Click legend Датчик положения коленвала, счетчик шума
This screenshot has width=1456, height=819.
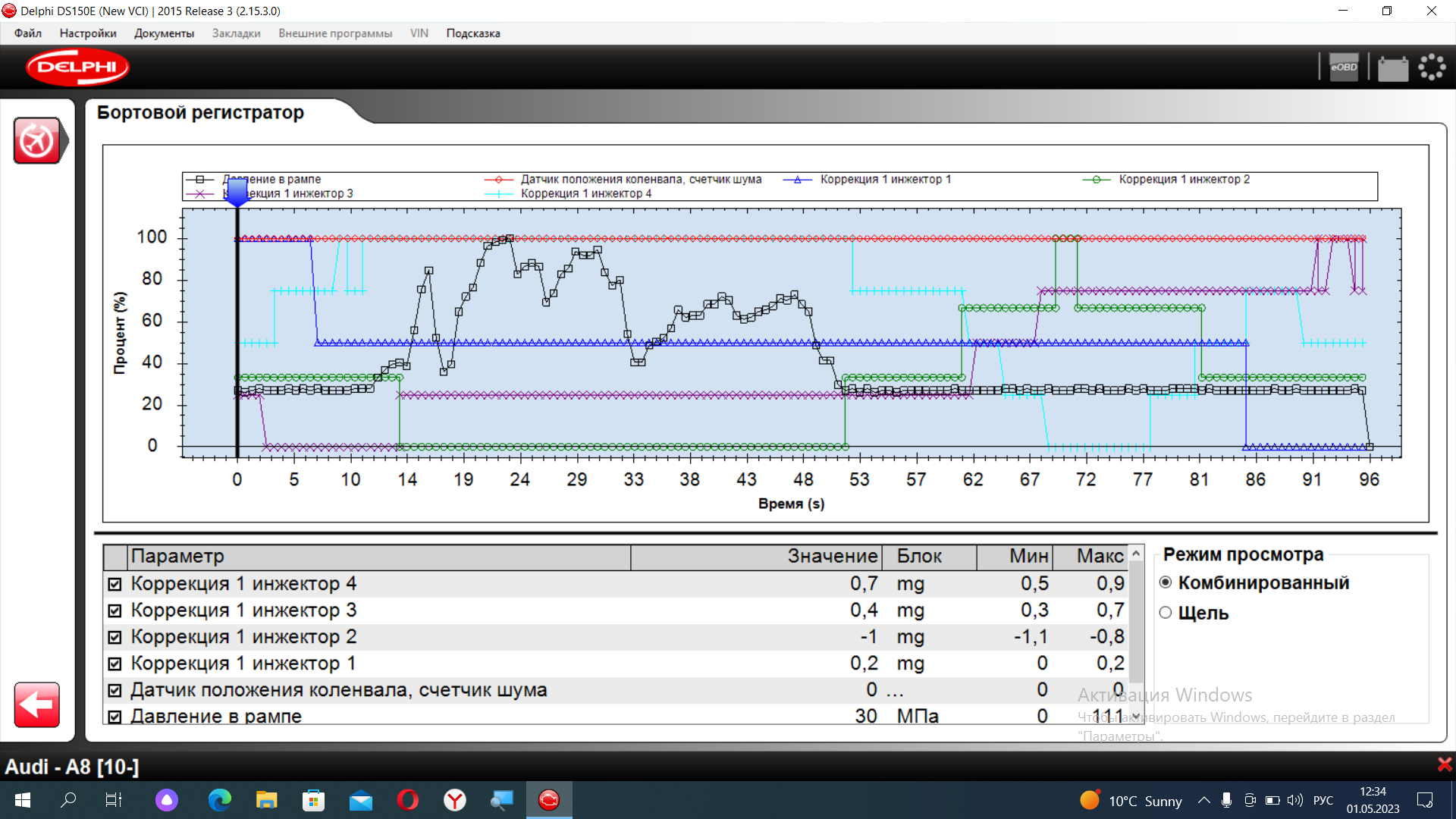[x=641, y=180]
